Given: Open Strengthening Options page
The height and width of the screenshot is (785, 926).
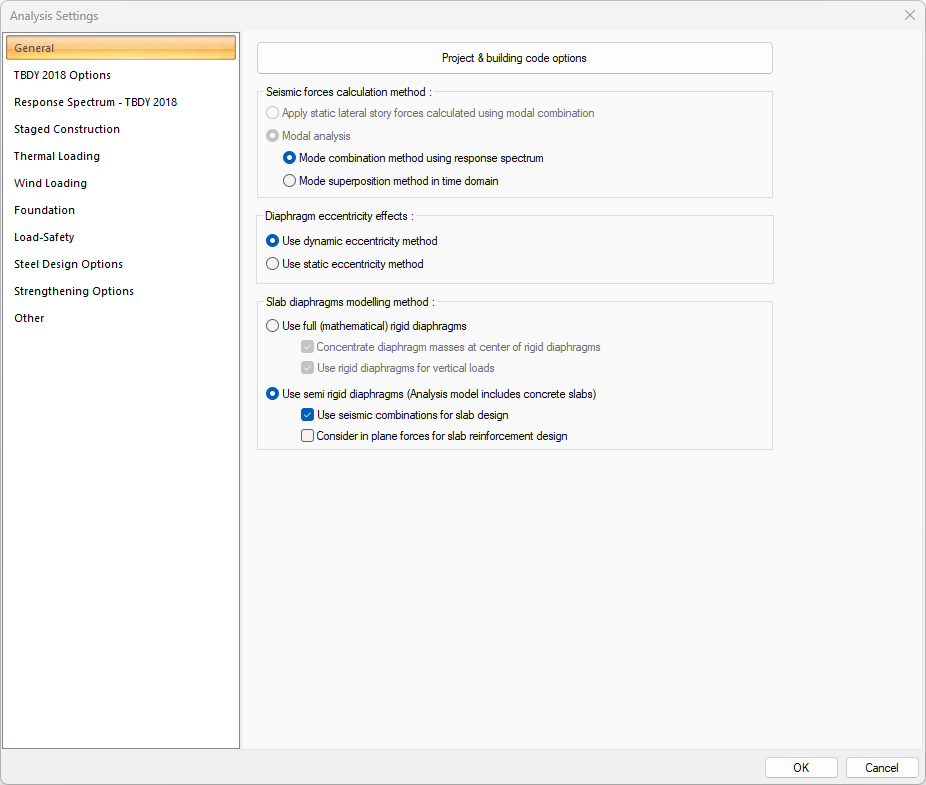Looking at the screenshot, I should pyautogui.click(x=74, y=291).
